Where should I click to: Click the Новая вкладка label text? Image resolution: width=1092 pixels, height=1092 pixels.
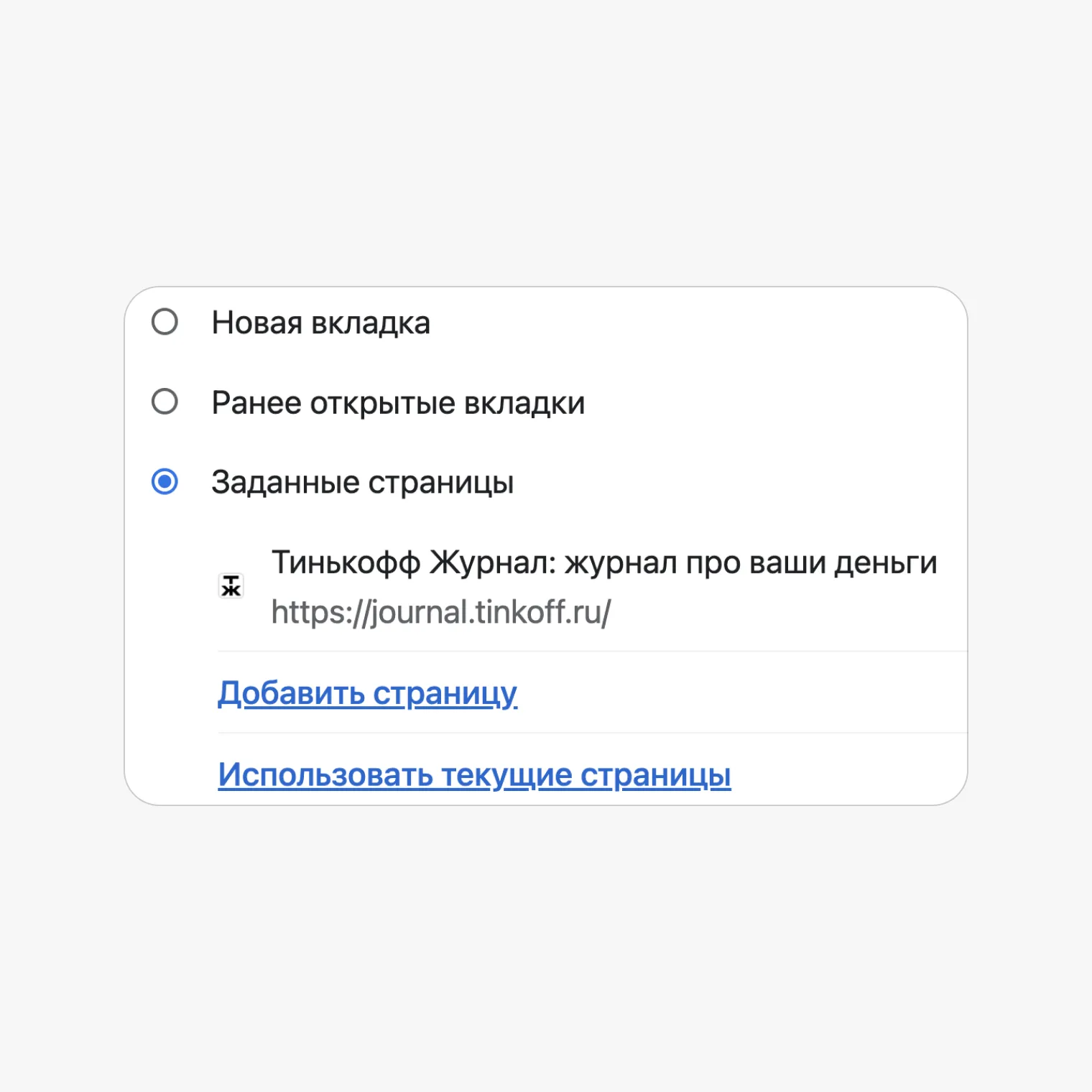320,323
